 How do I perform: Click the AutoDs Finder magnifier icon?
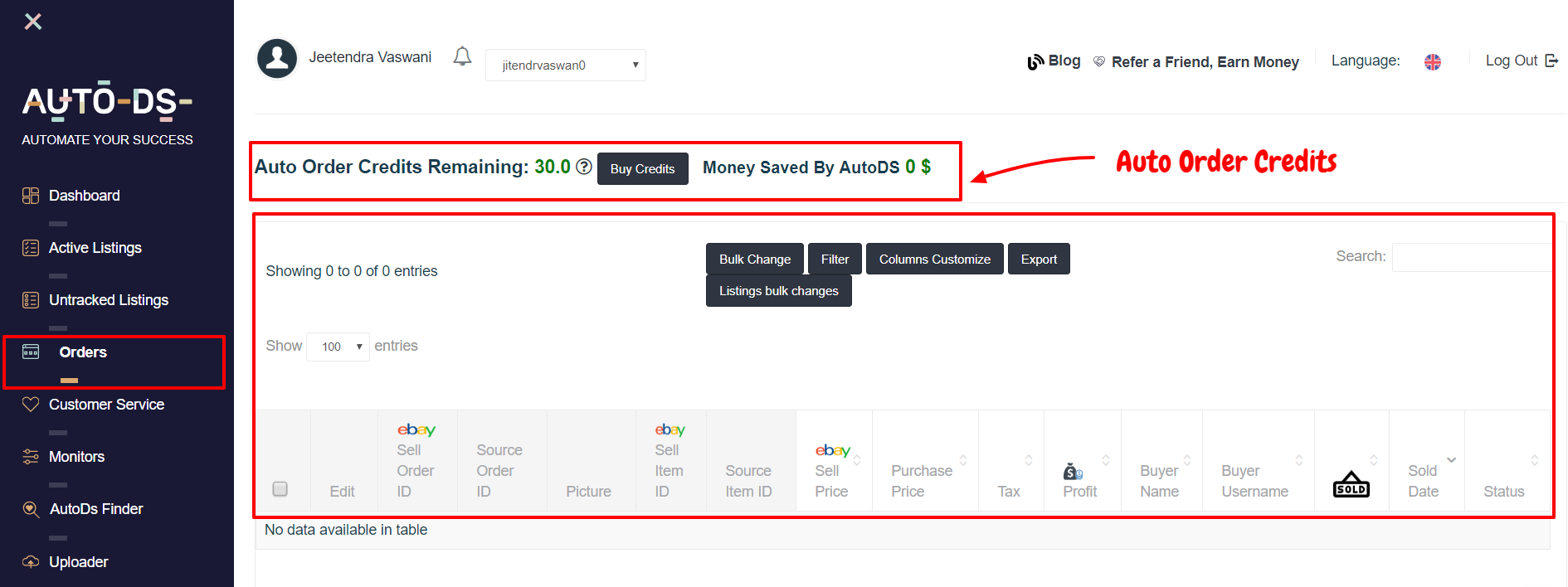point(31,509)
